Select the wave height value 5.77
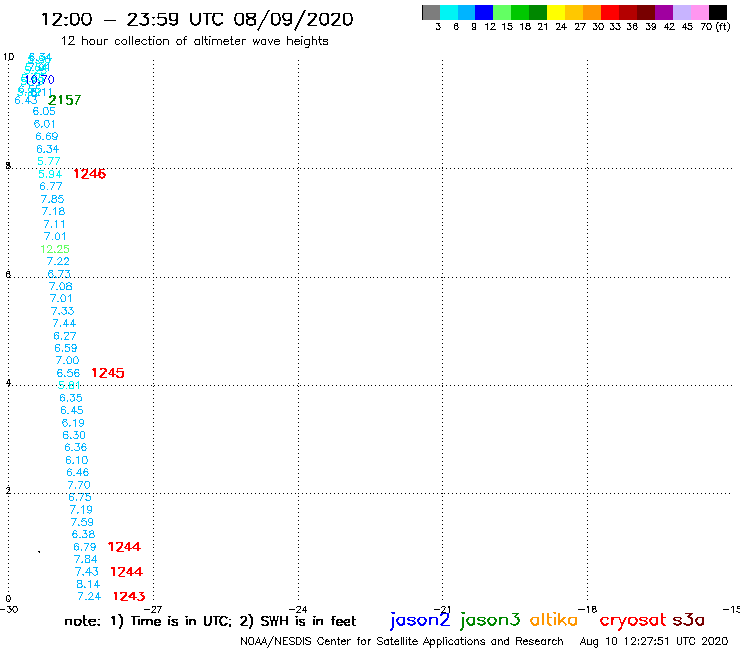 point(49,161)
